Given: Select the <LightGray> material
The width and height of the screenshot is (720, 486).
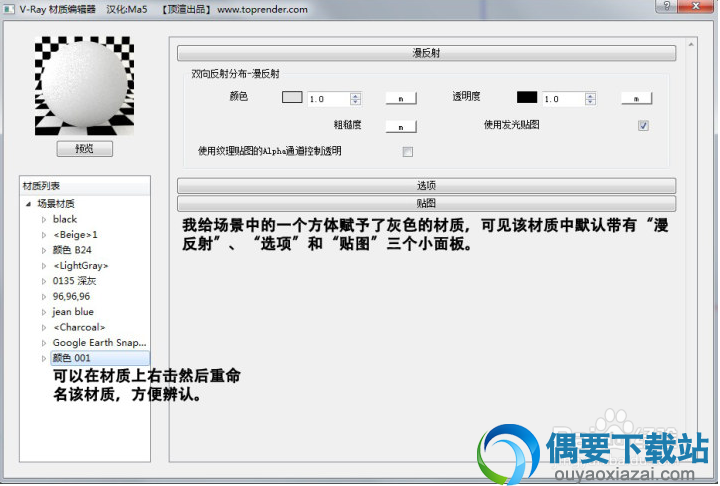Looking at the screenshot, I should 80,266.
